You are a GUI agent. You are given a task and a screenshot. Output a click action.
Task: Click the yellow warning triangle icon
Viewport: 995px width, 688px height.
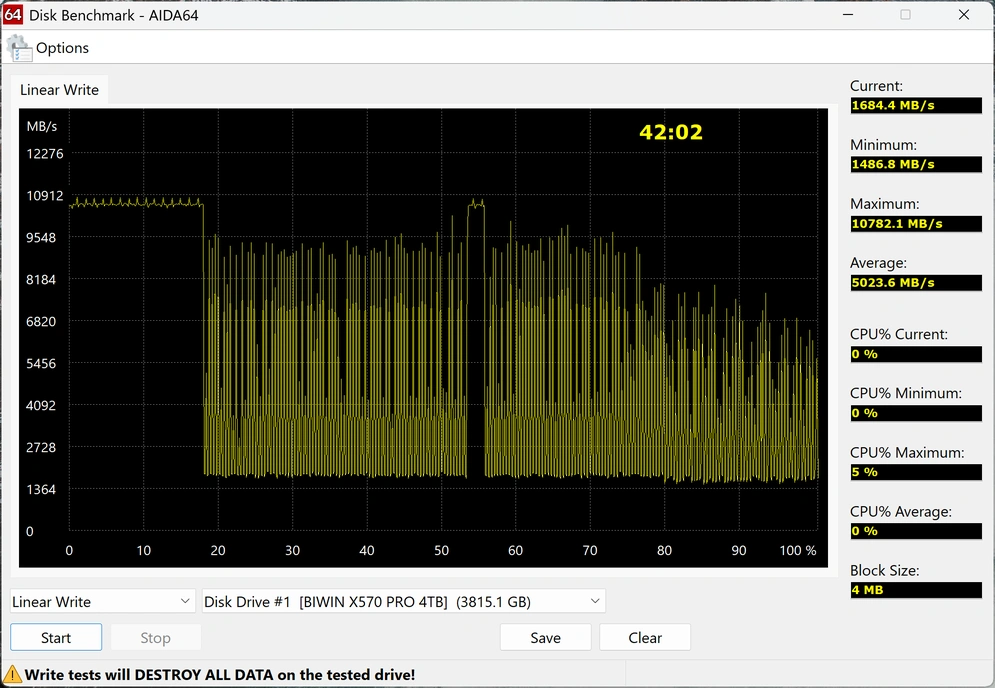coord(13,674)
